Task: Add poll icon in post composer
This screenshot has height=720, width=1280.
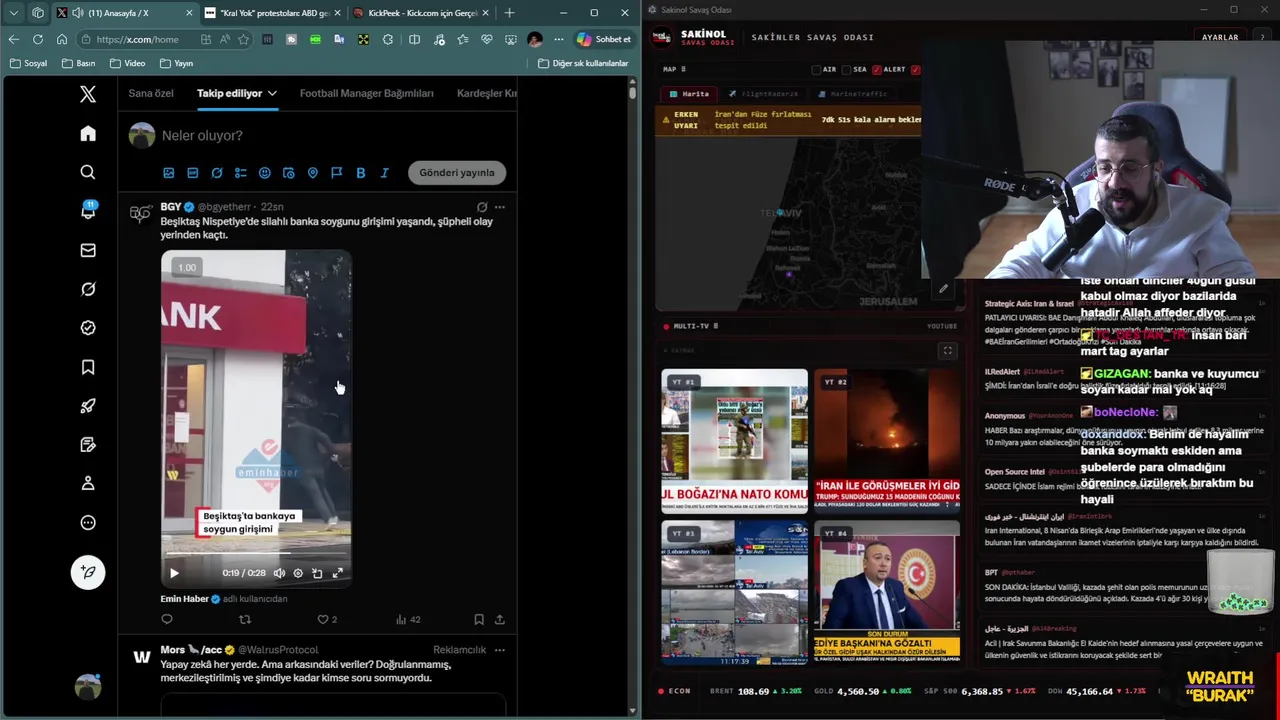Action: point(241,173)
